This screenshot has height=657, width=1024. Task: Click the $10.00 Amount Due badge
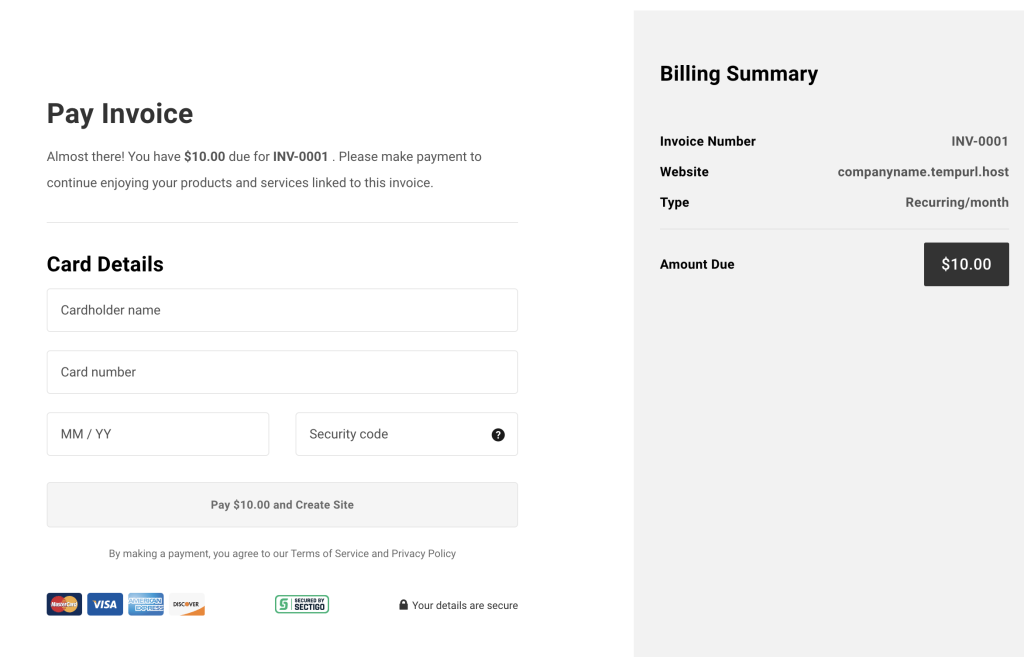(x=966, y=264)
